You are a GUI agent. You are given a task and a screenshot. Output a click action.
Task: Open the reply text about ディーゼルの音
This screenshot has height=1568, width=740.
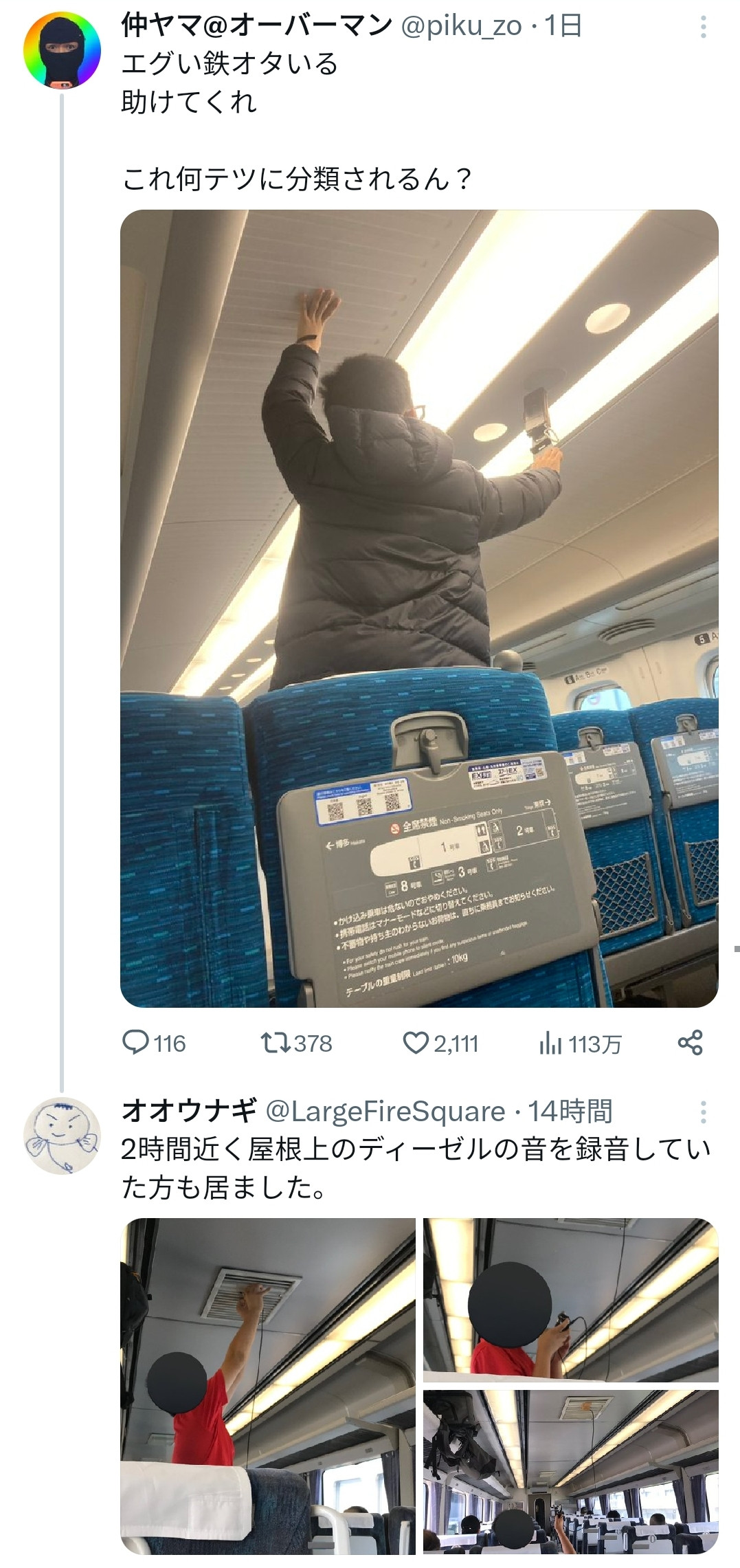[x=416, y=1169]
